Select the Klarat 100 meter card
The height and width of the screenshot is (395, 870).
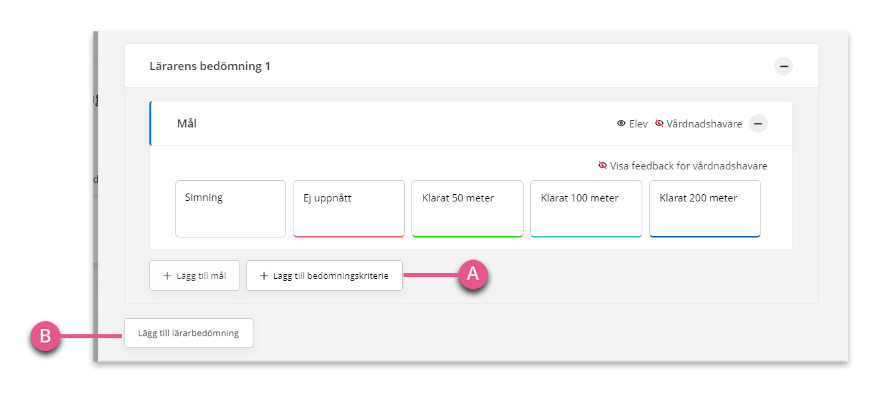(x=586, y=209)
